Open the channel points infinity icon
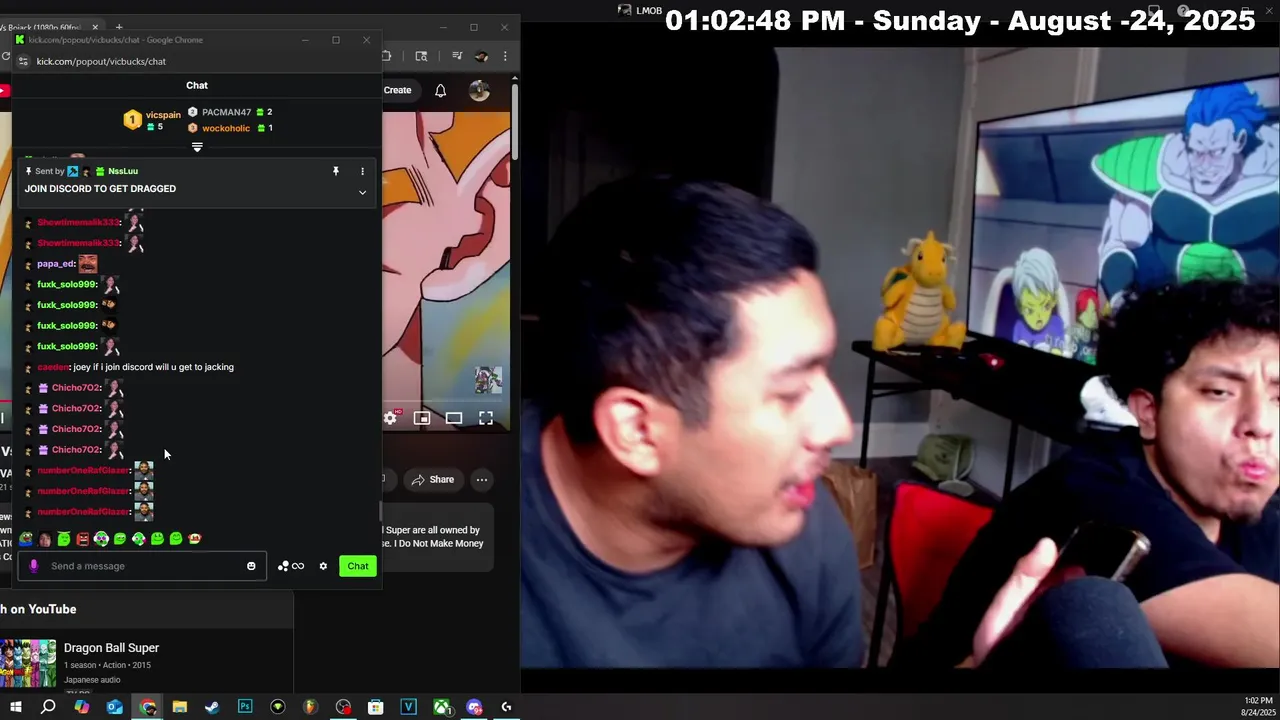 coord(291,566)
